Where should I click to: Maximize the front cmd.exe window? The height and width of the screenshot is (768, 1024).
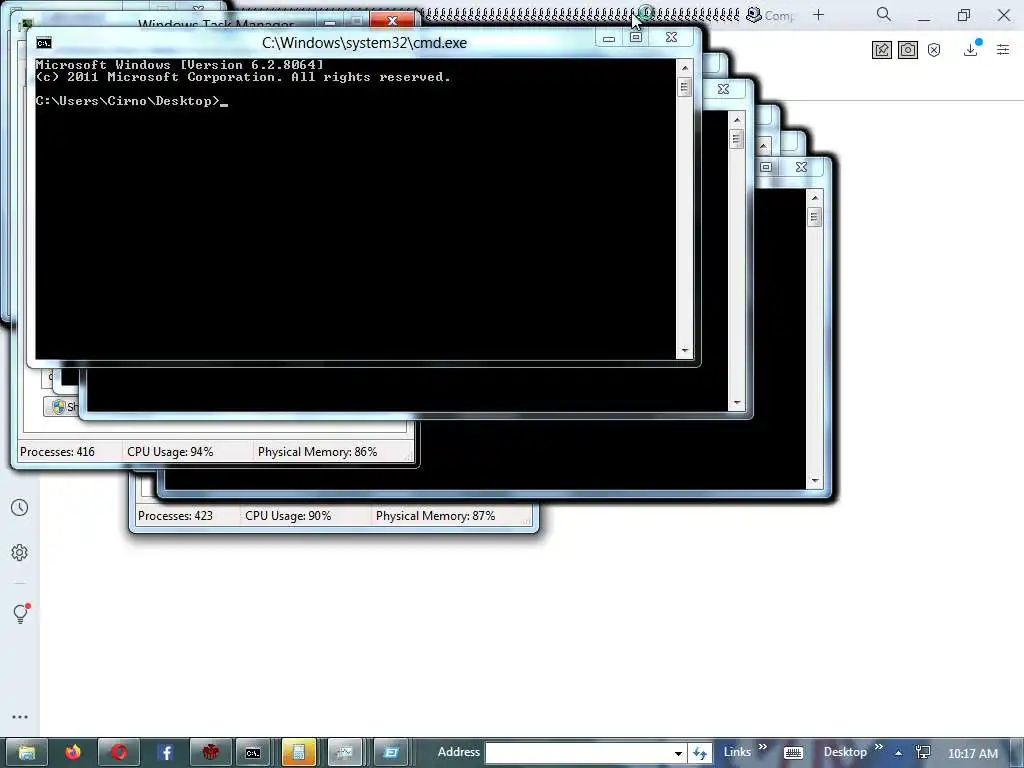pos(635,38)
